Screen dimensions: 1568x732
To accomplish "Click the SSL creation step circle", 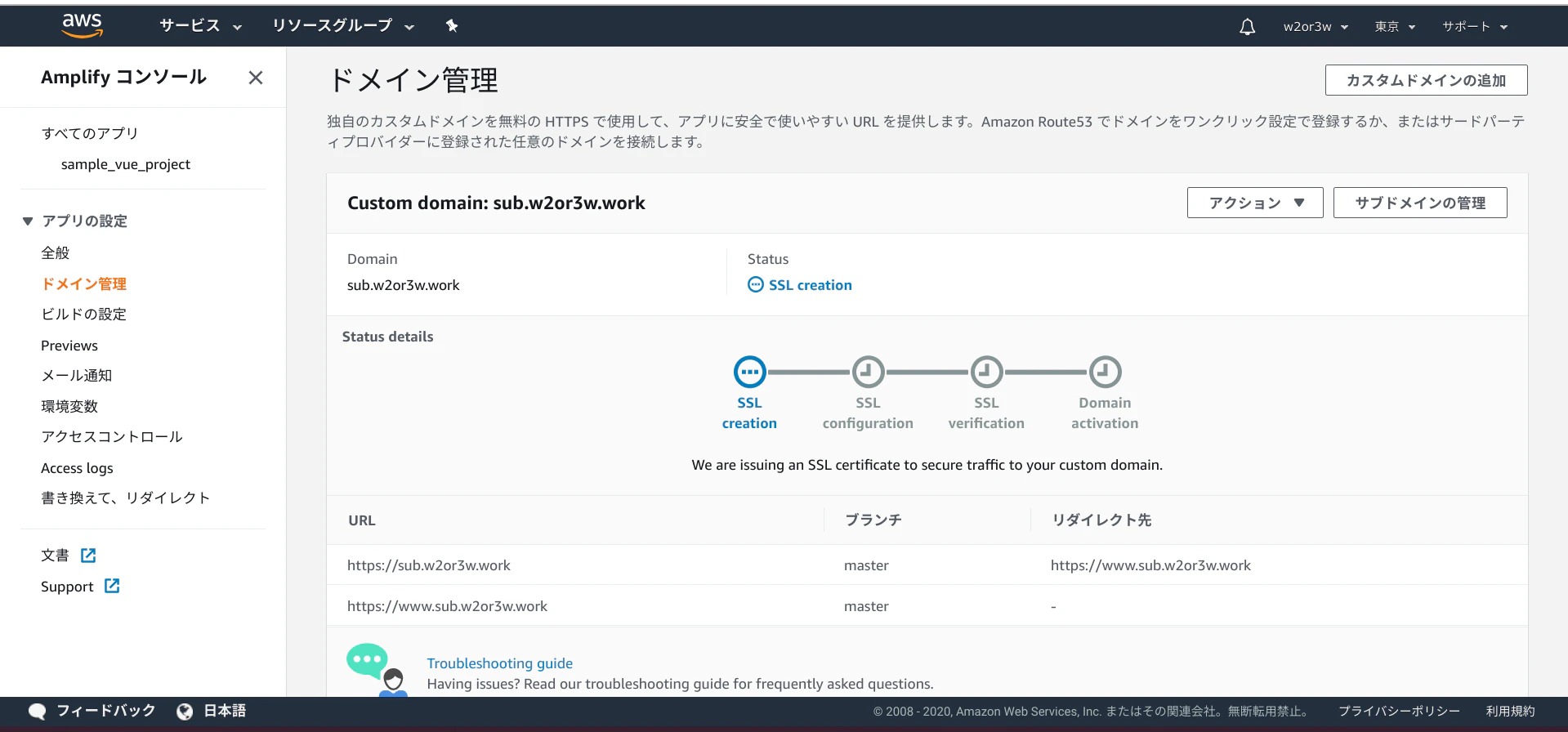I will (x=749, y=372).
